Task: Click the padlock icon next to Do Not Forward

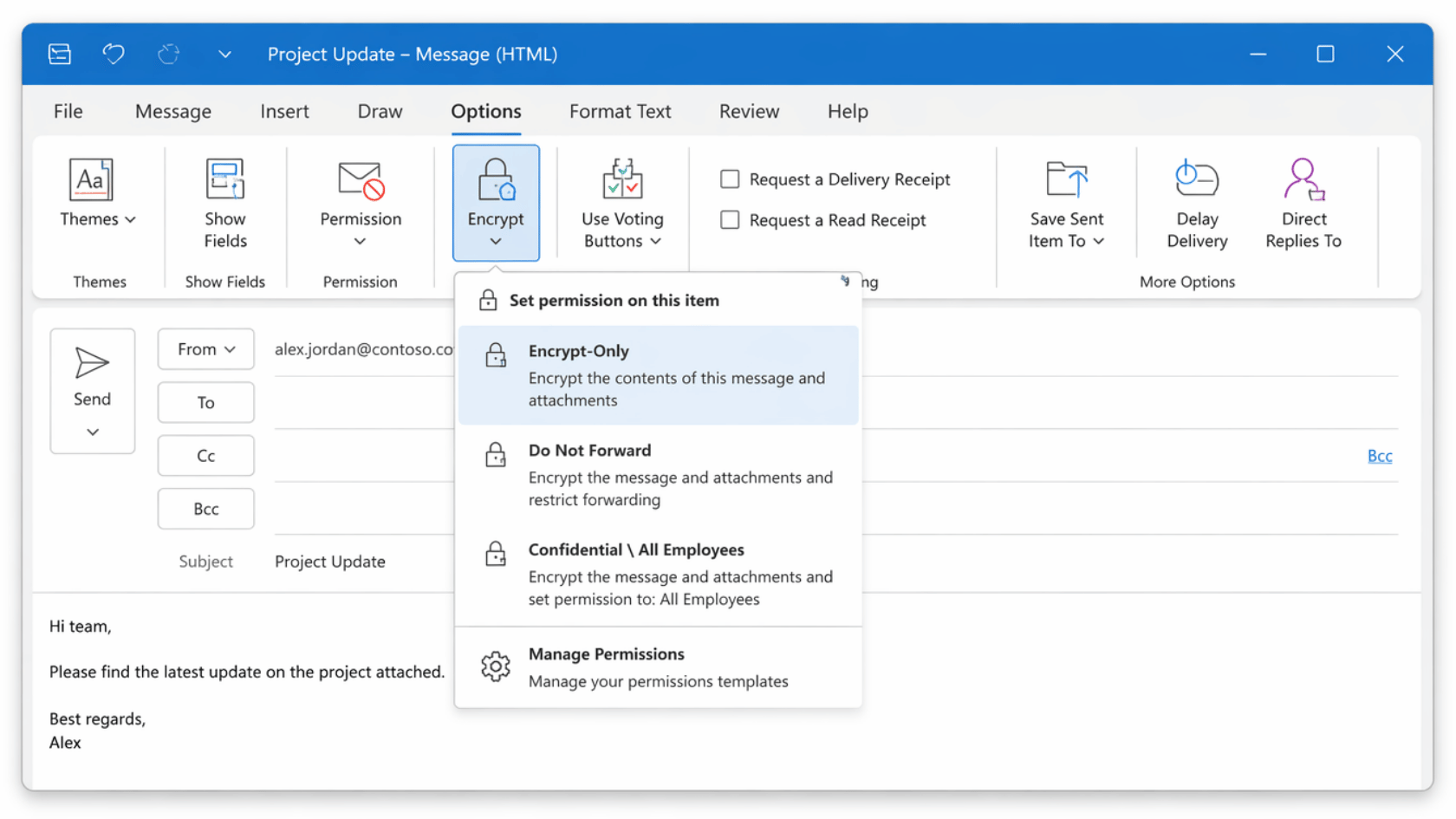Action: [x=496, y=454]
